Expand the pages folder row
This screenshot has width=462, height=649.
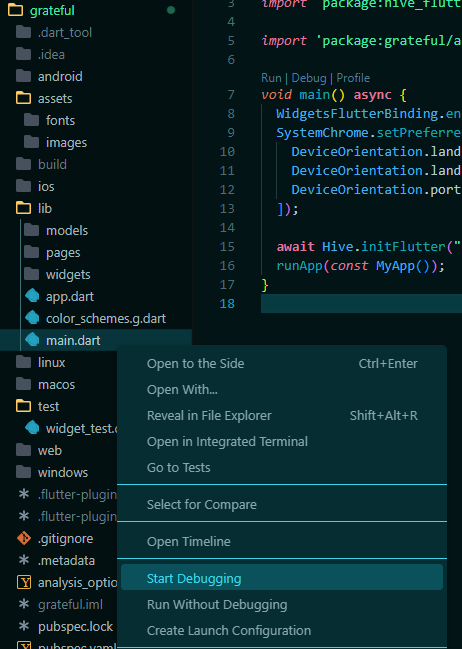(x=96, y=252)
